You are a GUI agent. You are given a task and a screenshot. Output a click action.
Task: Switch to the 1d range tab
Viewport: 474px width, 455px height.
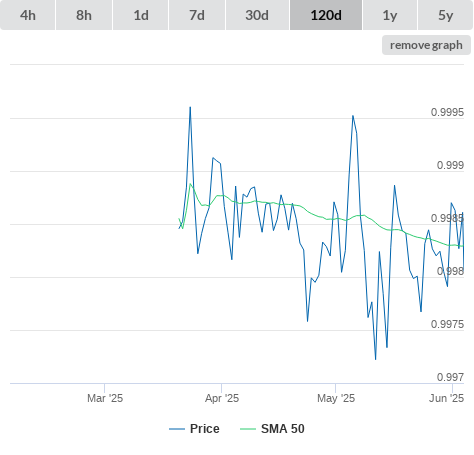click(141, 15)
